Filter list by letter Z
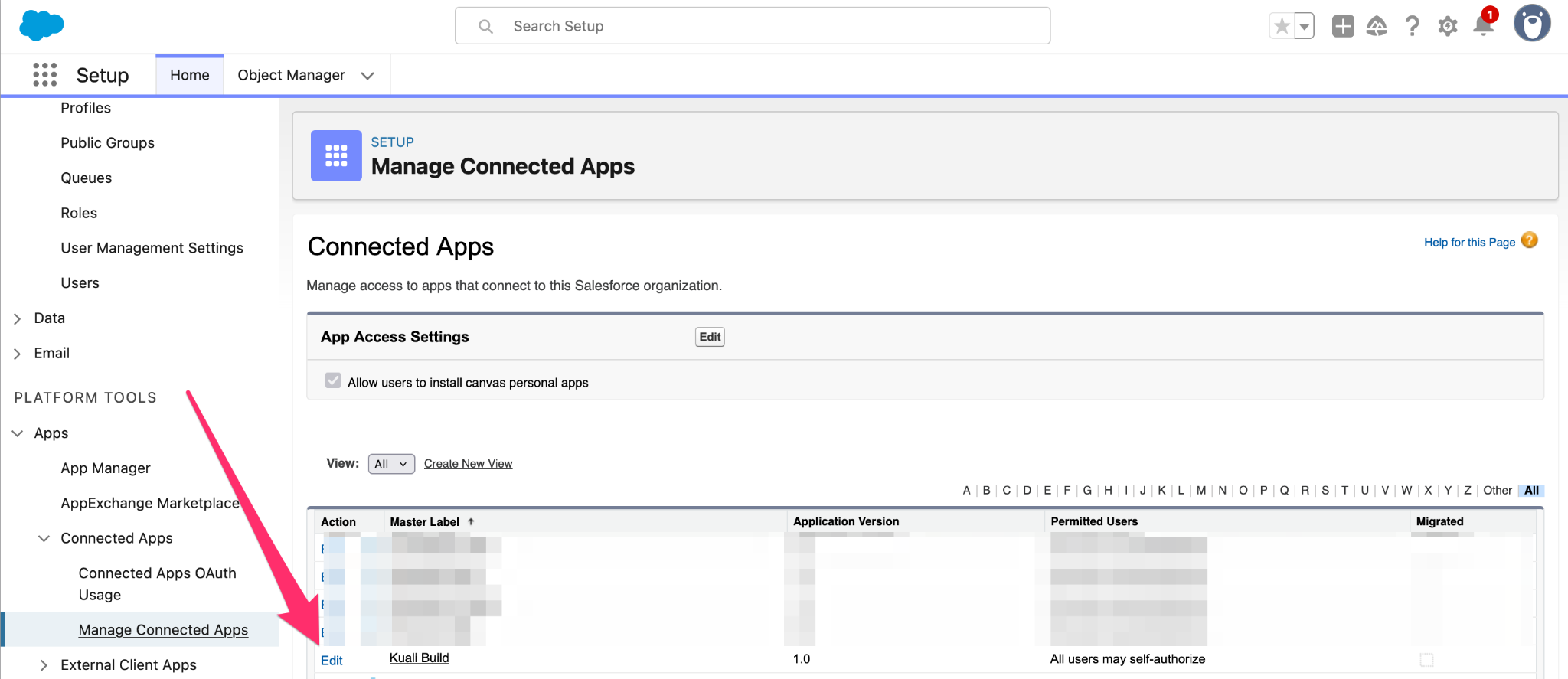The width and height of the screenshot is (1568, 679). (x=1468, y=491)
